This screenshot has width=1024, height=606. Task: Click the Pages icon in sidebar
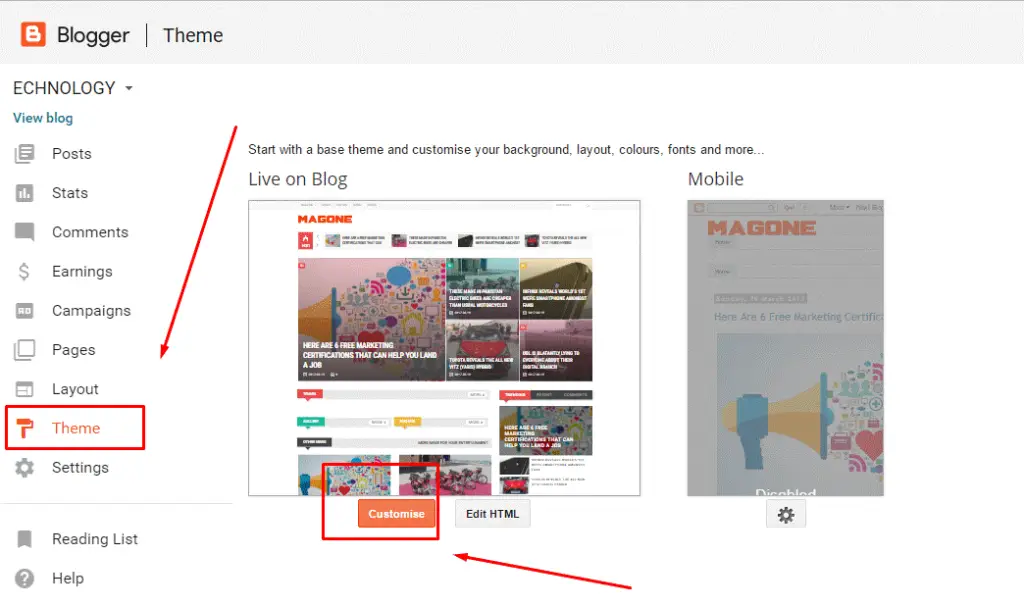tap(24, 350)
